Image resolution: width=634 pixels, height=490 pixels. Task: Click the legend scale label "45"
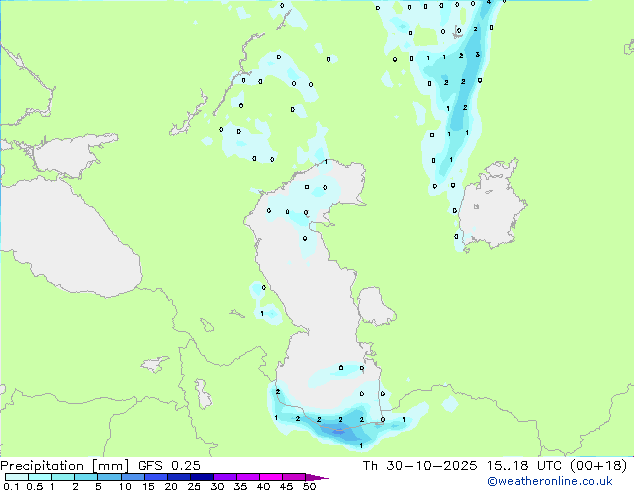point(286,486)
